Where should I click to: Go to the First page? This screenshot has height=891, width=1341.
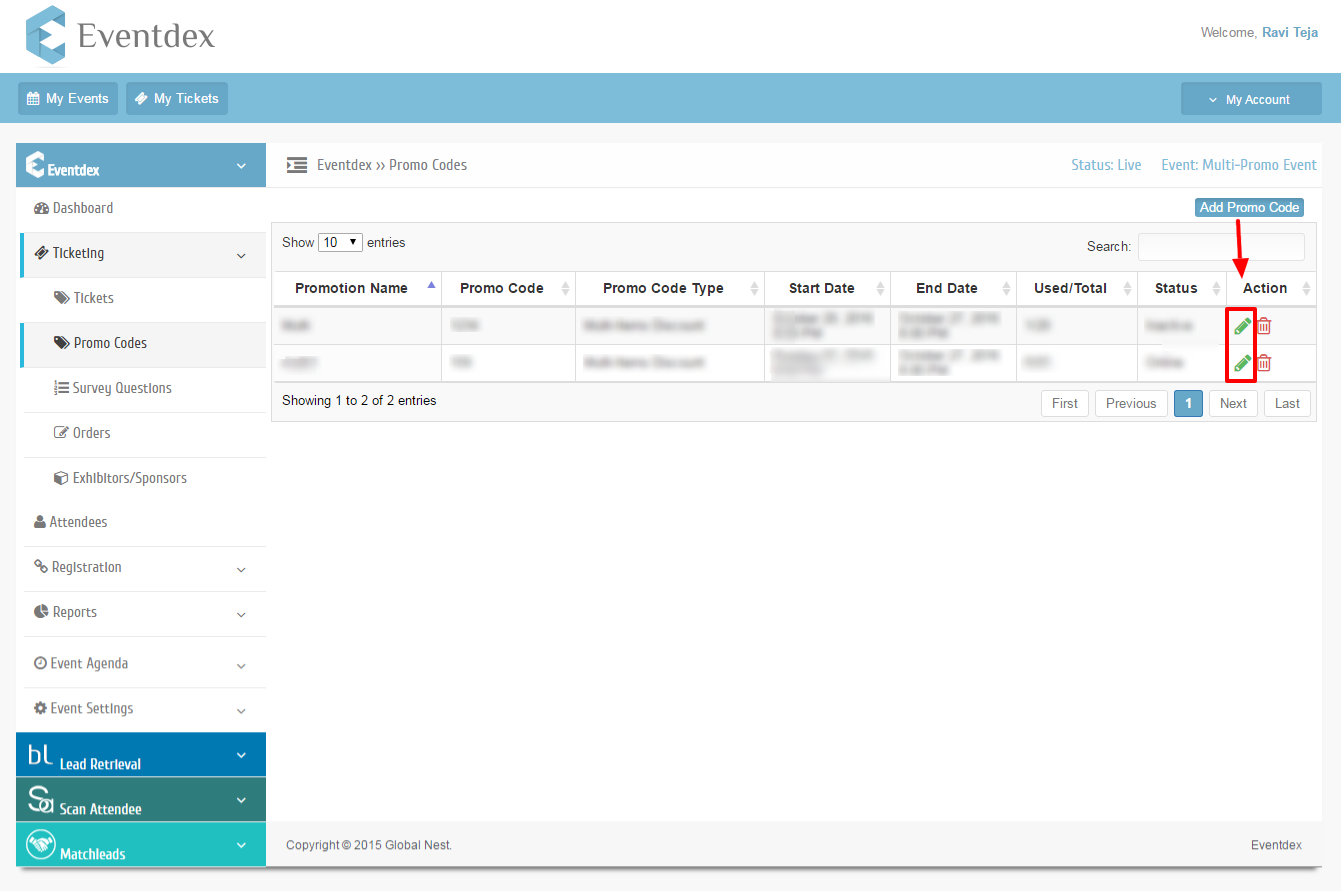coord(1065,403)
